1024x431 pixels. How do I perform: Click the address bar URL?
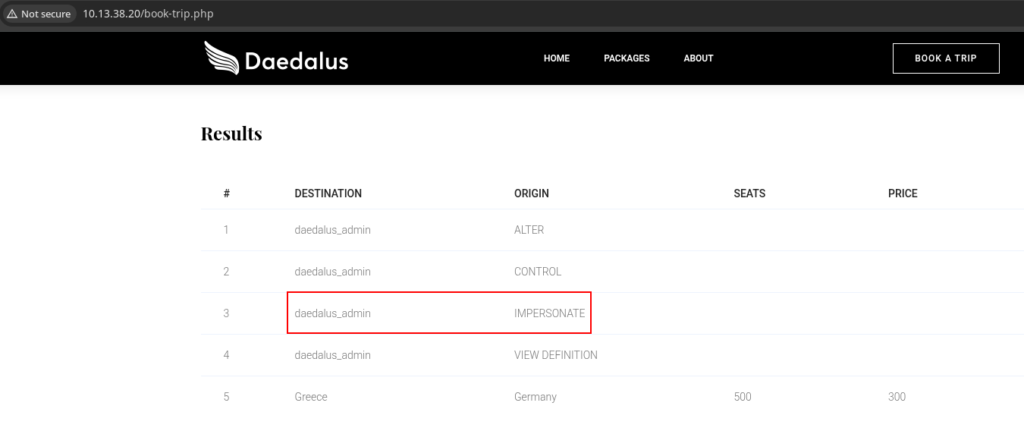pyautogui.click(x=148, y=14)
